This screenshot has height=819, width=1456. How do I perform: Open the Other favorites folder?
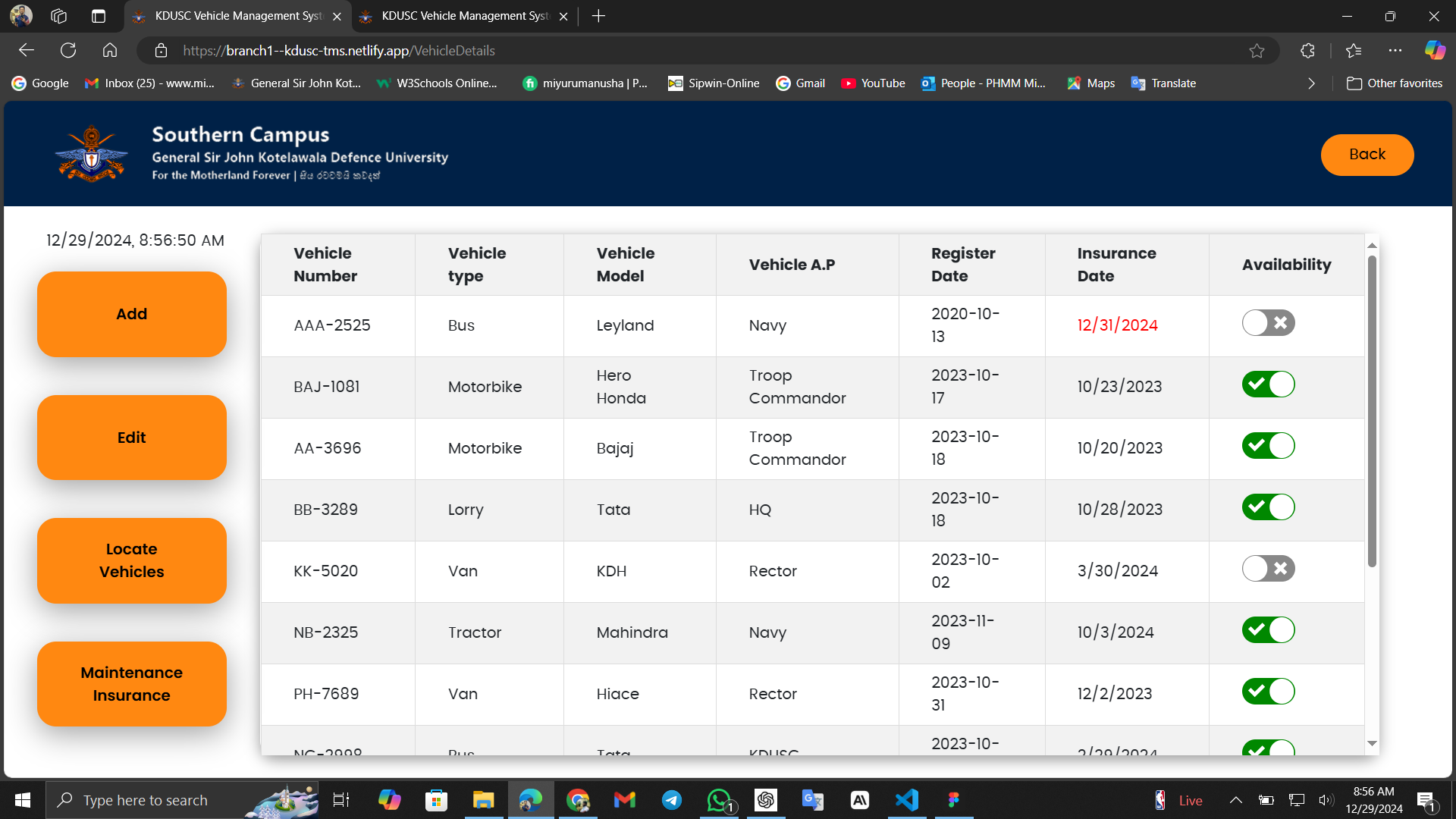[1395, 83]
